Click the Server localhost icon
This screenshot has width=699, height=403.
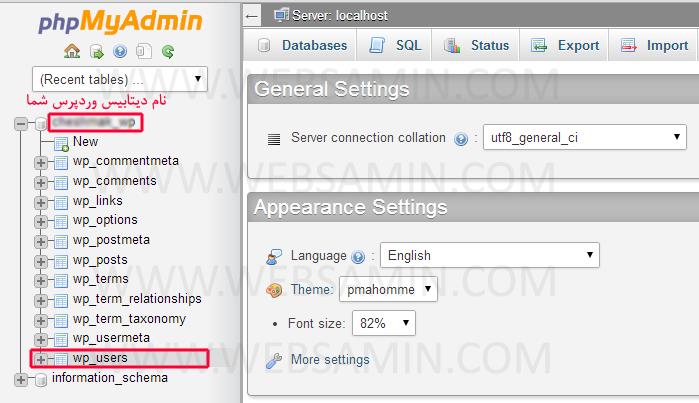(x=281, y=15)
